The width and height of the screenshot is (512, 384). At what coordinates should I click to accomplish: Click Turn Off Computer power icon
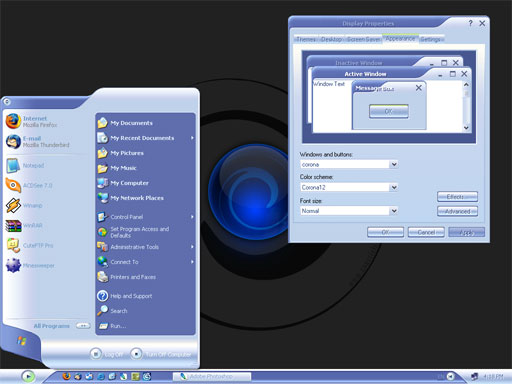[x=136, y=354]
